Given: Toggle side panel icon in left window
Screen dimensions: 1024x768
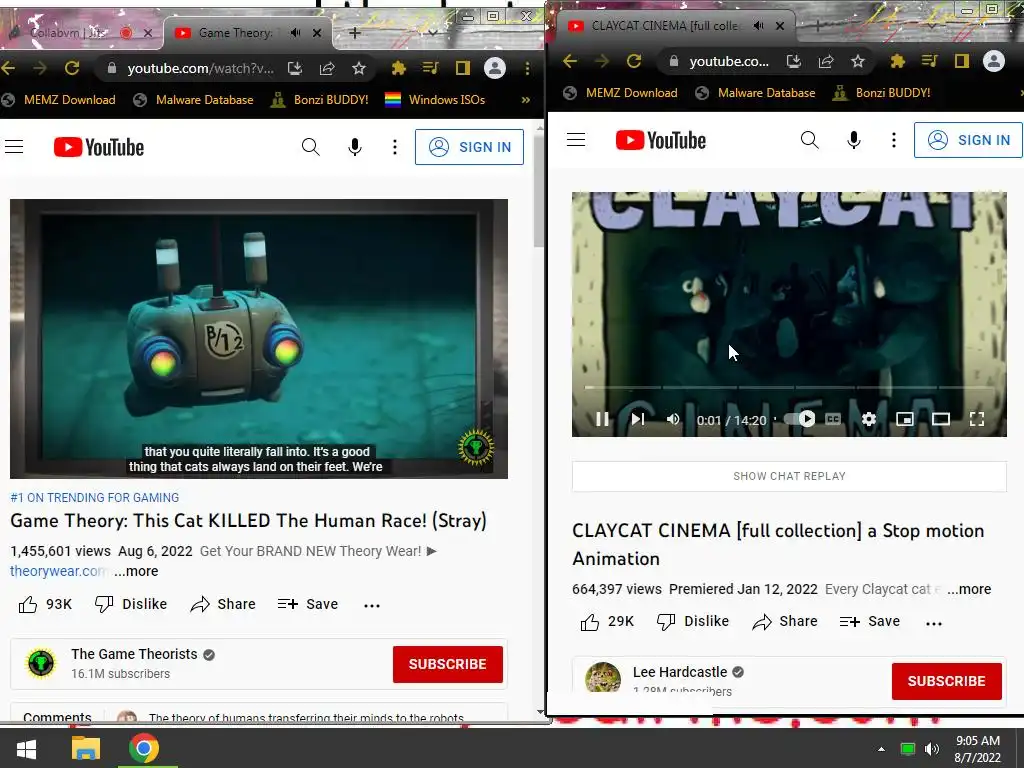Looking at the screenshot, I should point(463,68).
